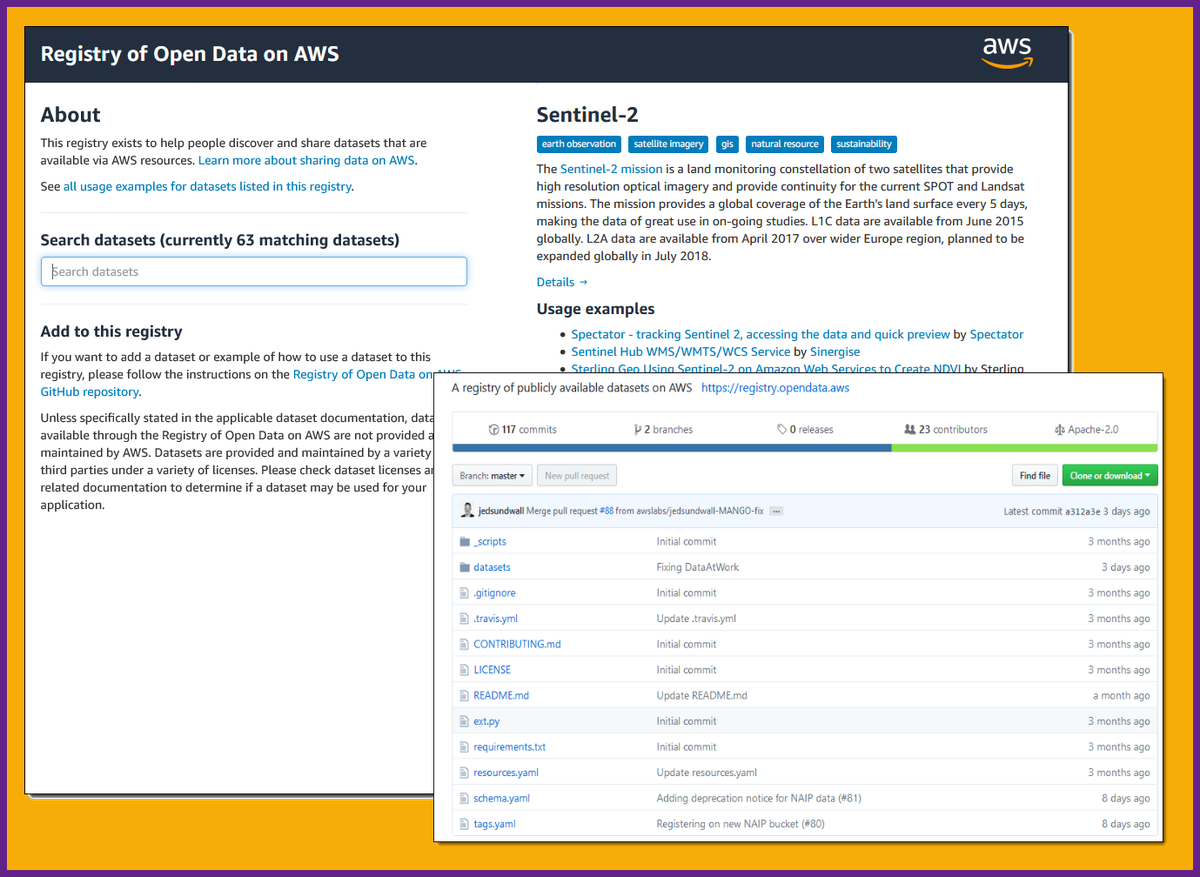Open Learn more about sharing data link
Image resolution: width=1200 pixels, height=877 pixels.
click(307, 160)
